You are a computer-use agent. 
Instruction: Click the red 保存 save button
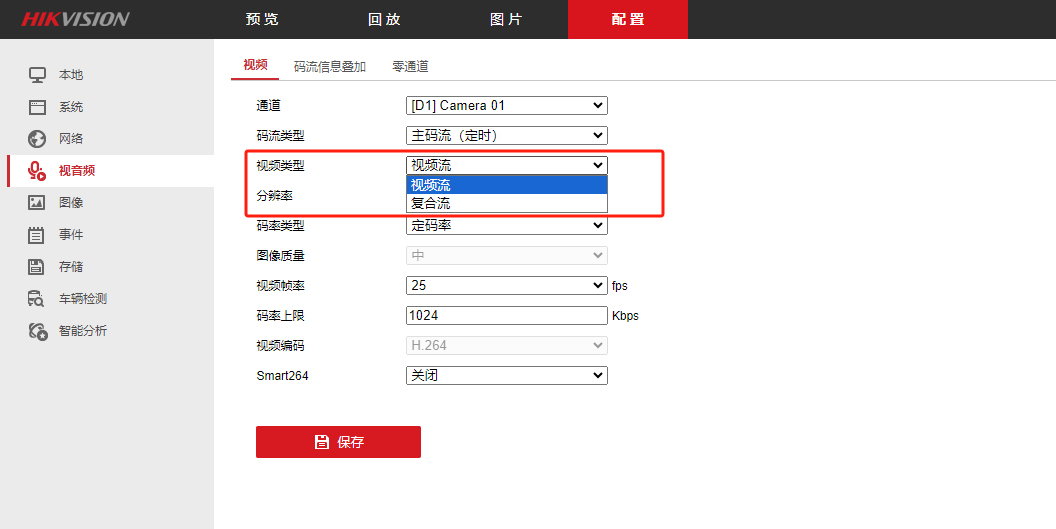point(338,442)
